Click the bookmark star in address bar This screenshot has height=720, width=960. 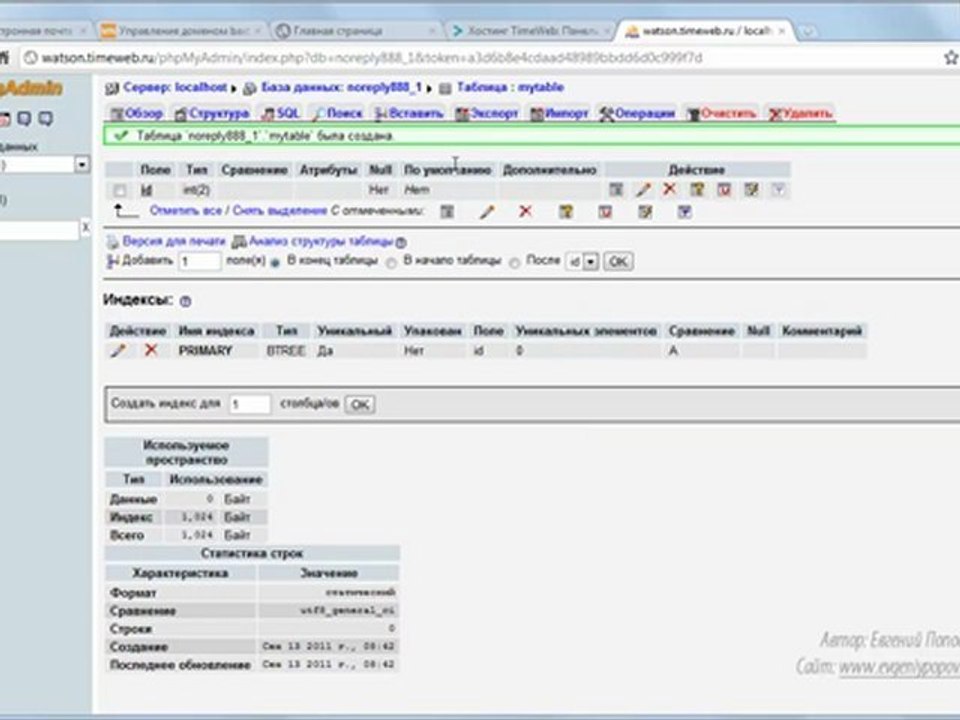click(951, 58)
